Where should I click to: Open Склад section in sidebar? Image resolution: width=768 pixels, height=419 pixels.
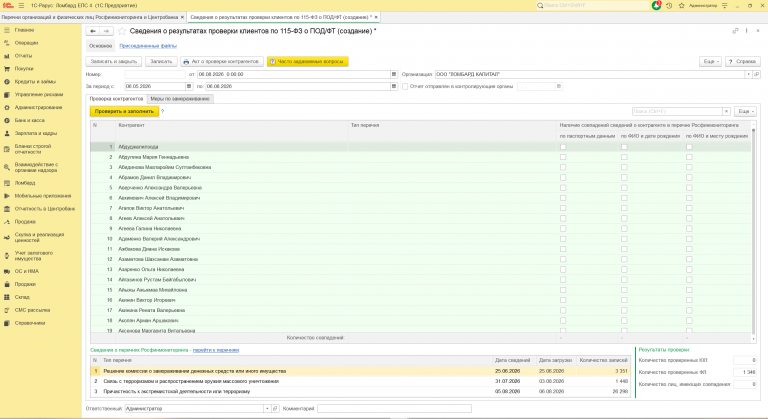(22, 297)
